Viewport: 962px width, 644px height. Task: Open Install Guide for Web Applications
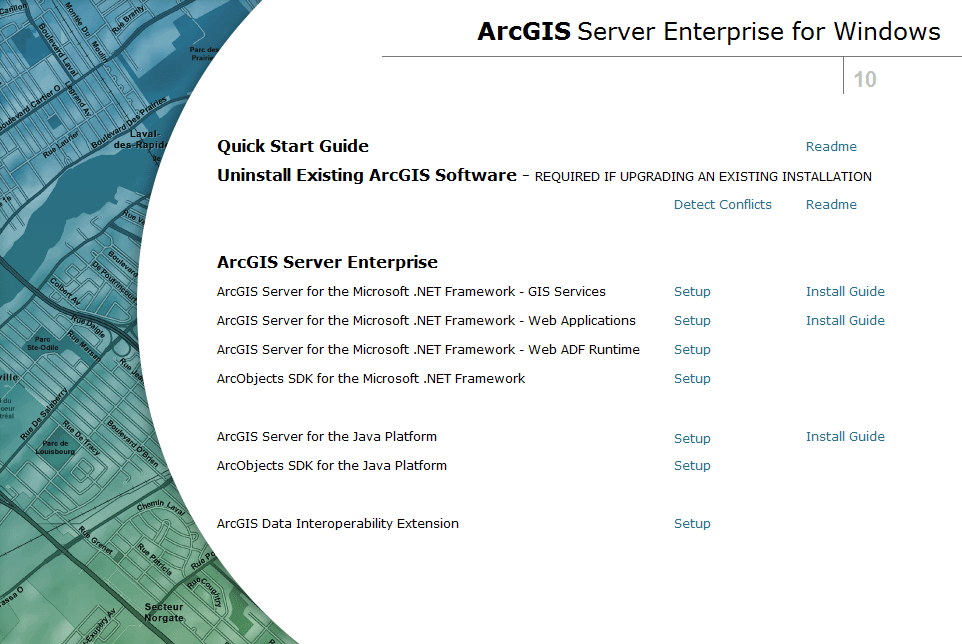click(x=845, y=321)
